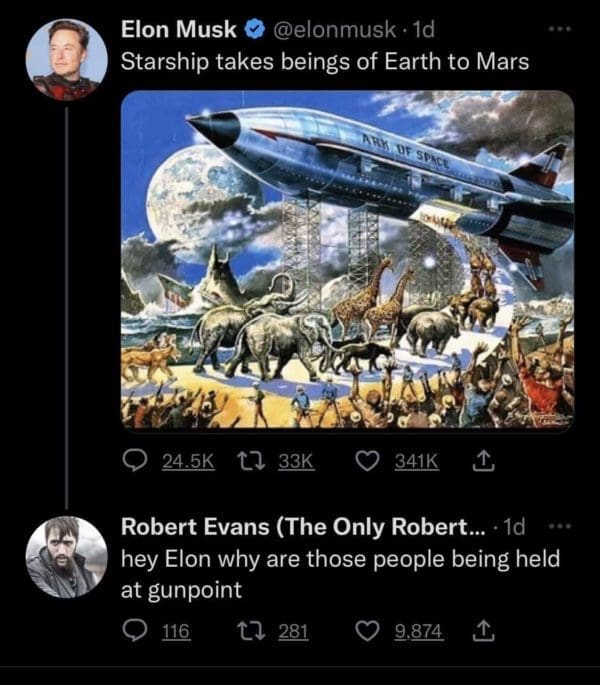Image resolution: width=600 pixels, height=685 pixels.
Task: Open the reply author's profile picture
Action: (66, 557)
